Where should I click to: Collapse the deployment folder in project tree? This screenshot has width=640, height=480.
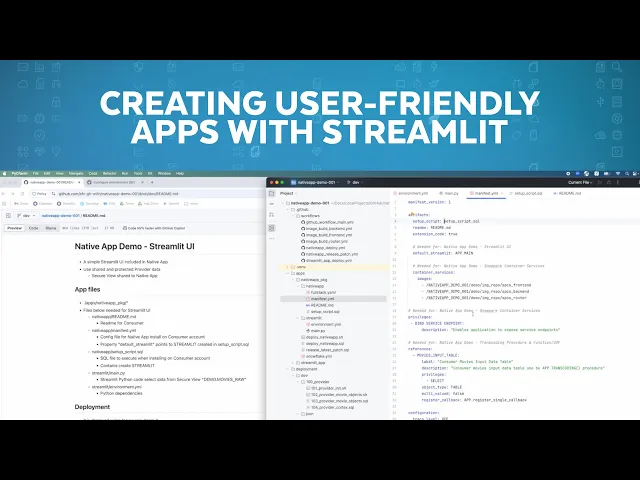(288, 369)
